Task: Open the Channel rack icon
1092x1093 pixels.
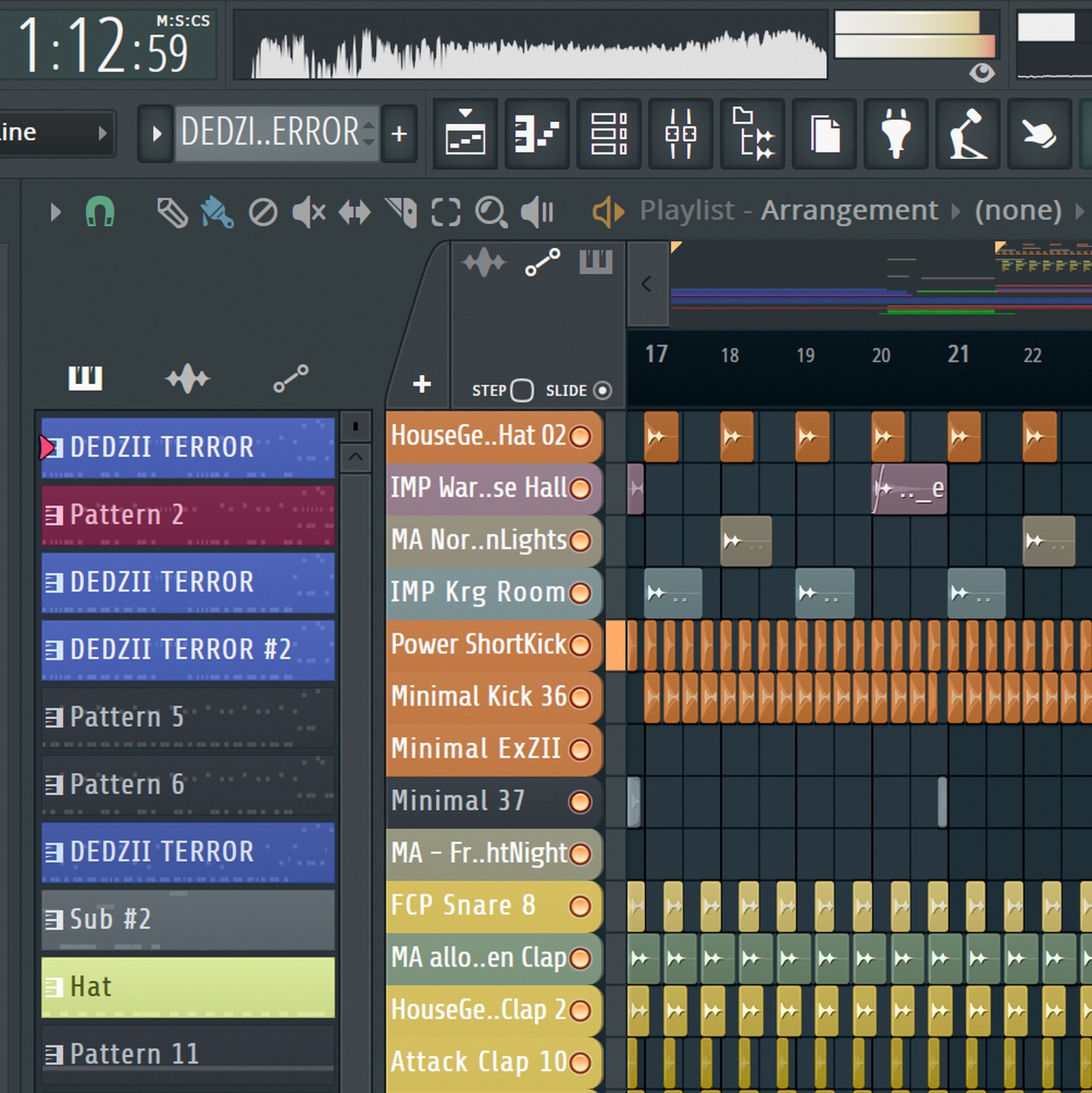Action: [609, 133]
